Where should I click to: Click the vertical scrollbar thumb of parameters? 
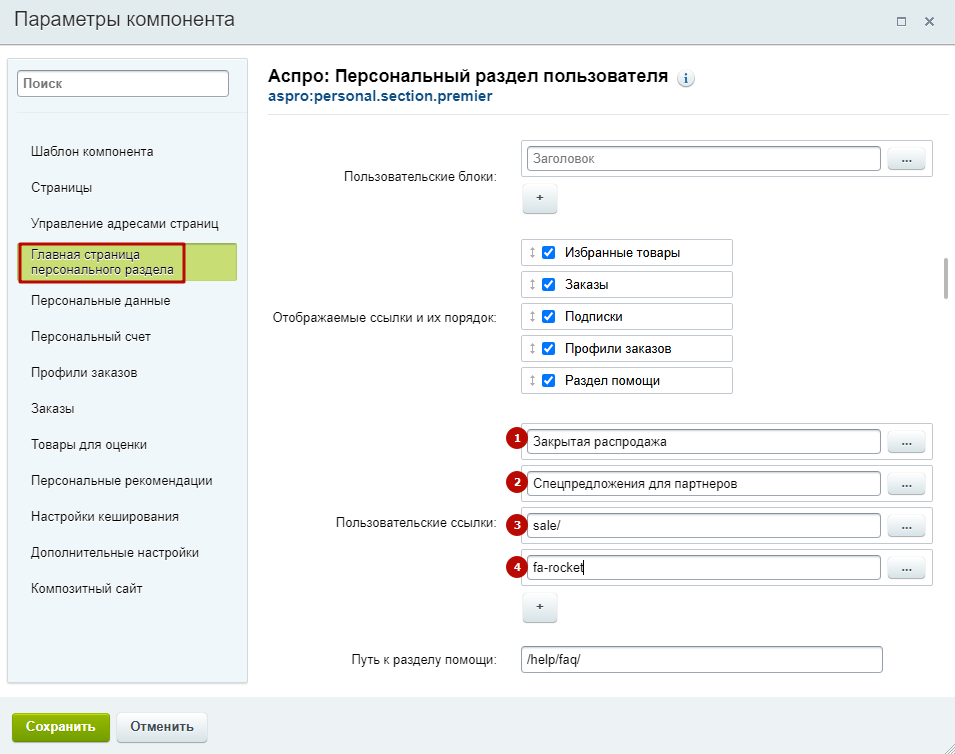946,278
